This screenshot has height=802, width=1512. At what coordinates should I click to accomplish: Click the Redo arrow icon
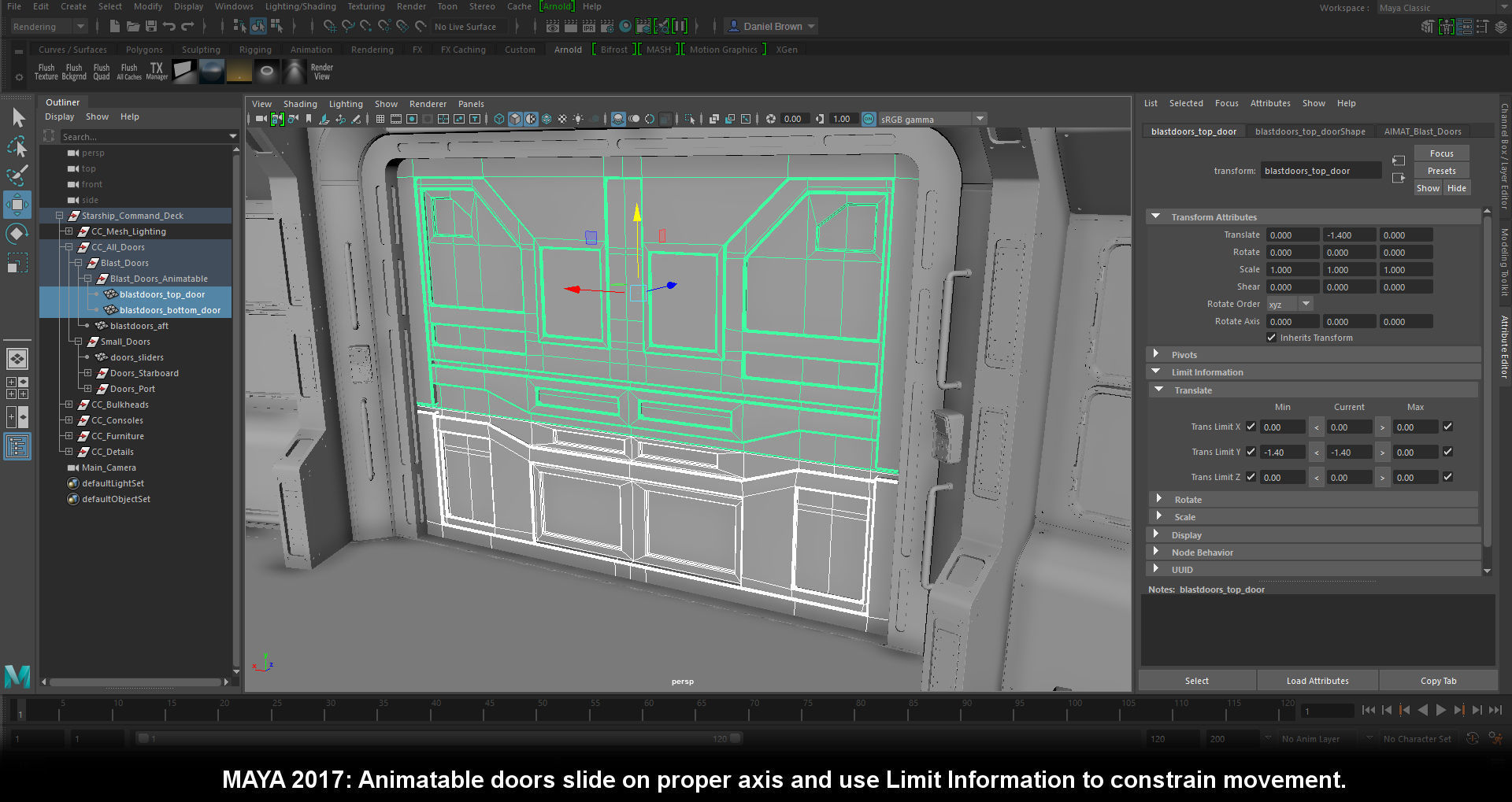coord(187,27)
